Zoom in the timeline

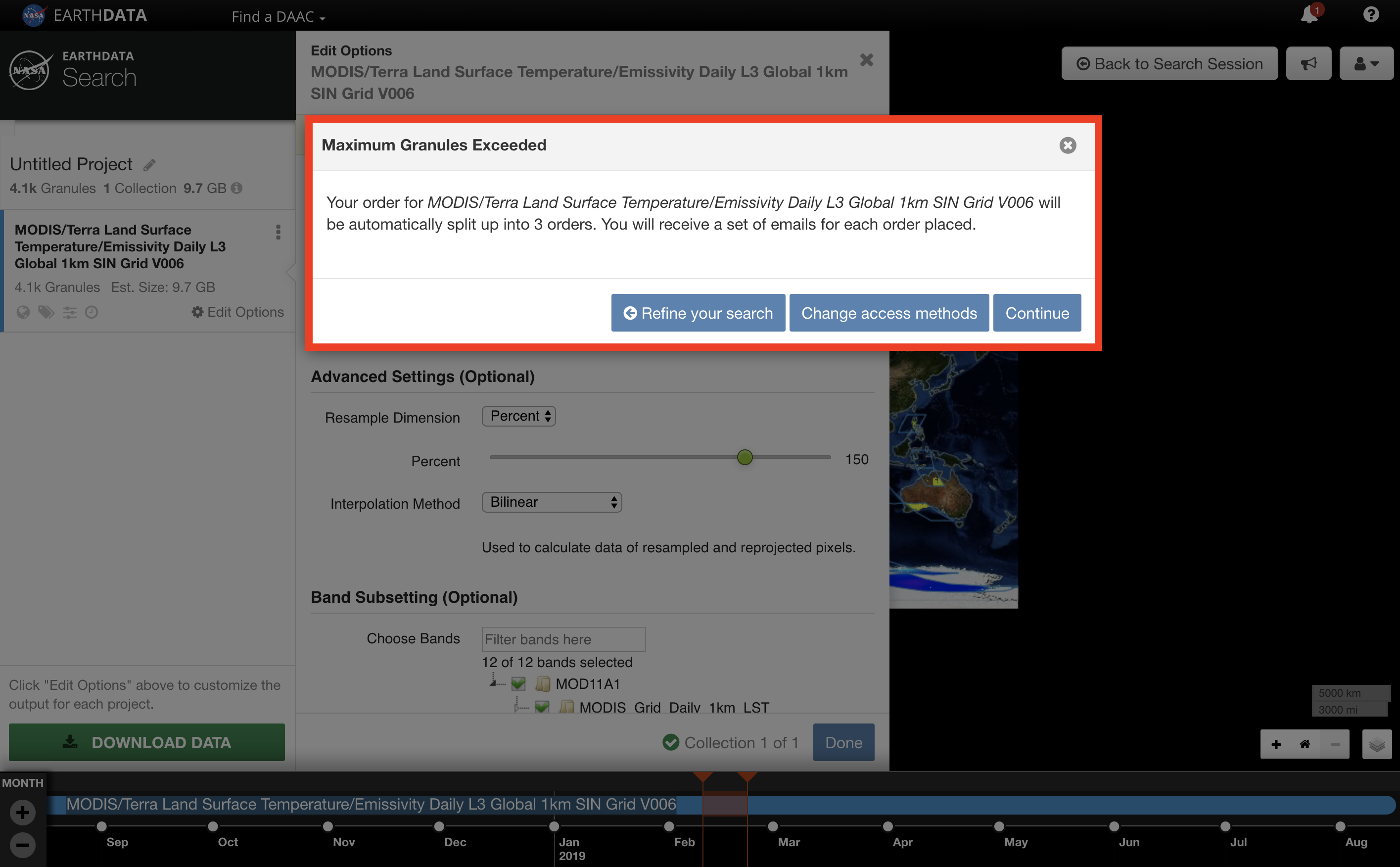click(x=23, y=812)
